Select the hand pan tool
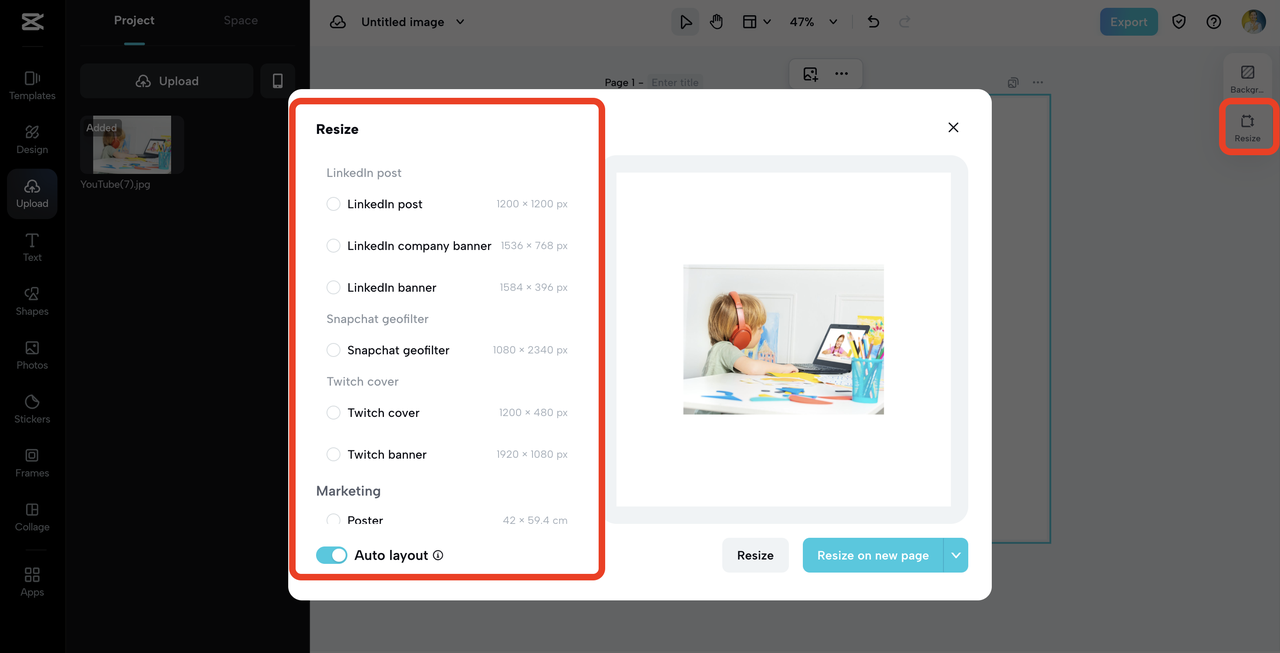Screen dimensions: 1280x653 pyautogui.click(x=716, y=22)
